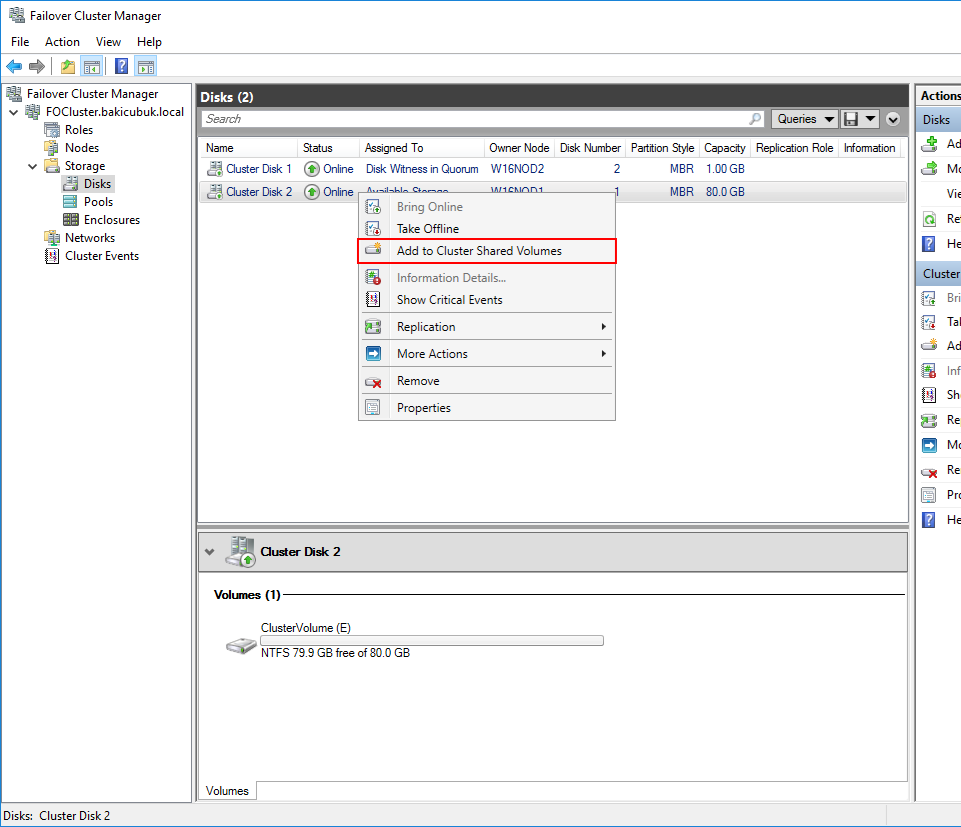Viewport: 961px width, 827px height.
Task: Open the Action menu
Action: (62, 42)
